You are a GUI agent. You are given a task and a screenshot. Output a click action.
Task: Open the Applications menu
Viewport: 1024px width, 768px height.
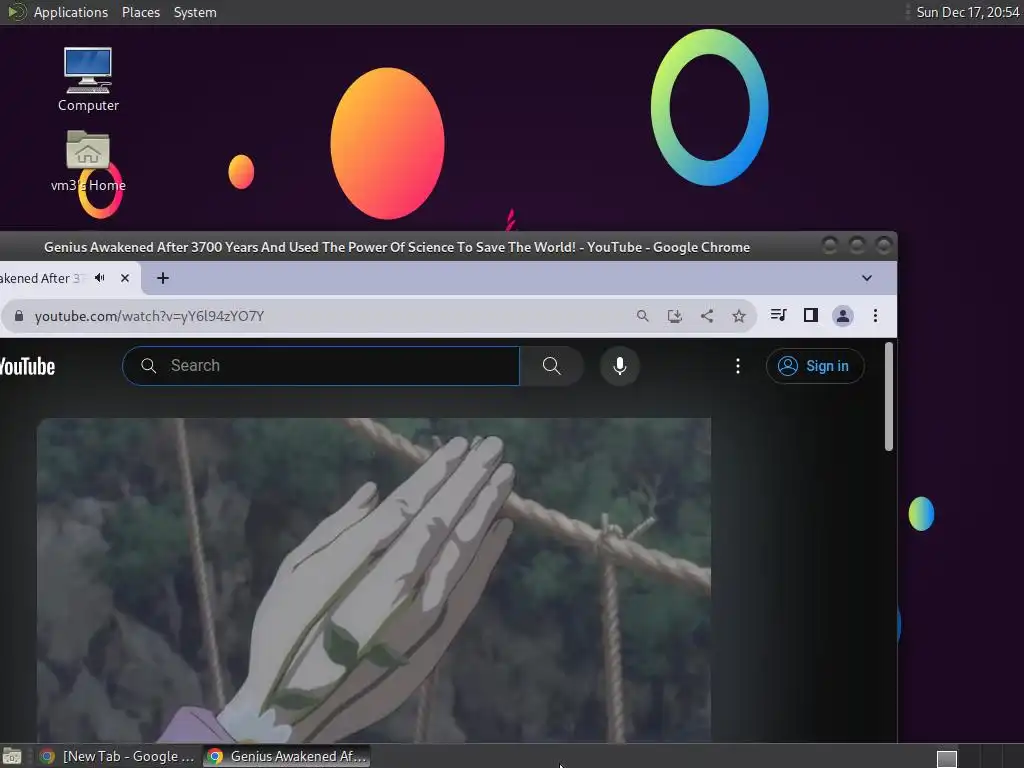click(71, 12)
